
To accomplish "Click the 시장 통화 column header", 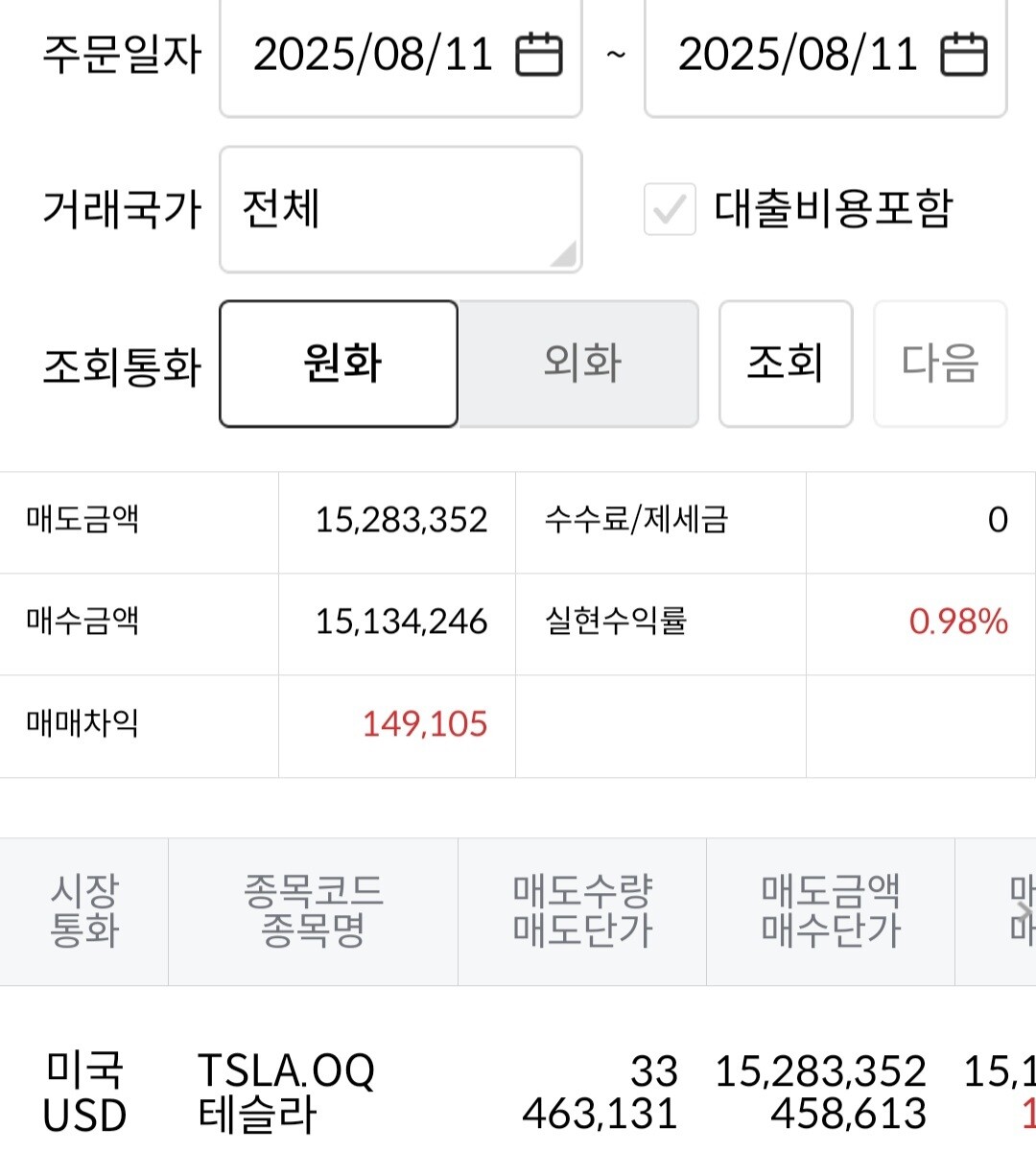I will pyautogui.click(x=84, y=911).
